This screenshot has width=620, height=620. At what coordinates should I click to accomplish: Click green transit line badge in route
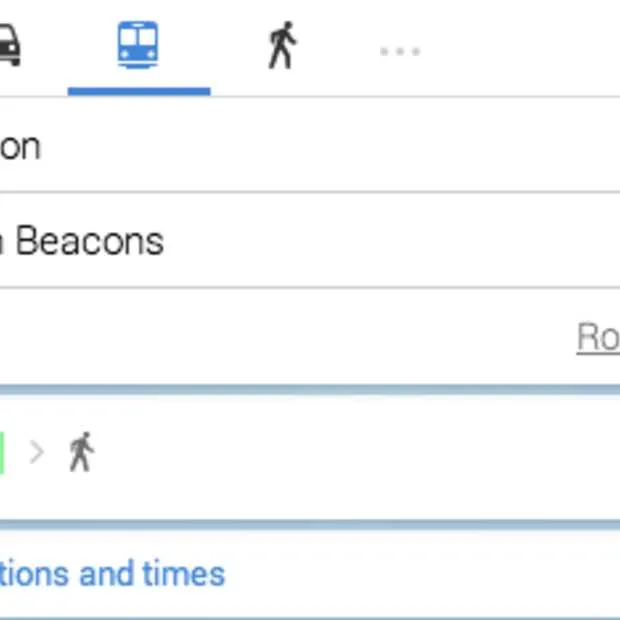point(2,452)
